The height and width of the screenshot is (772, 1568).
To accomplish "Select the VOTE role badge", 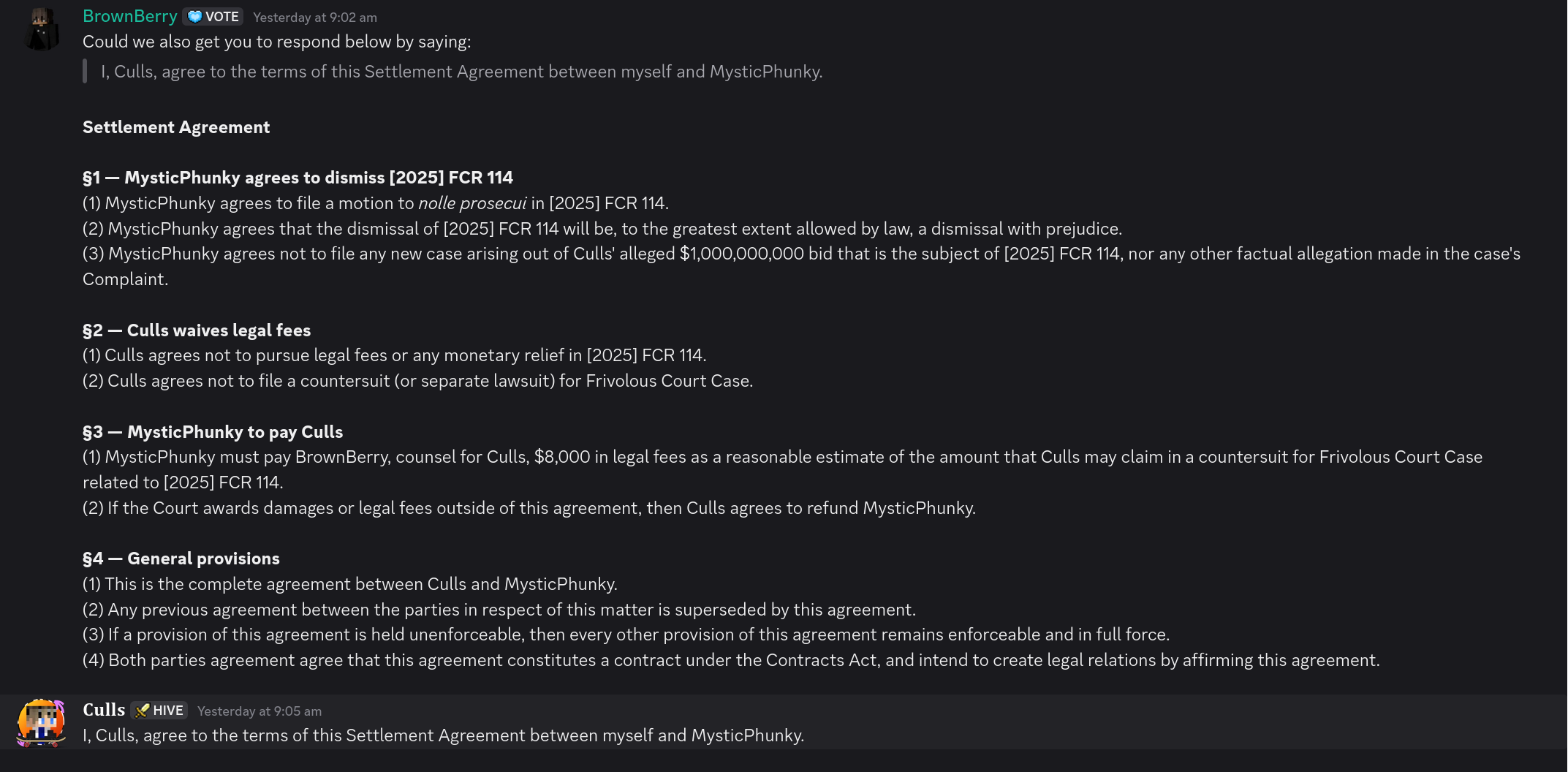I will pyautogui.click(x=212, y=16).
